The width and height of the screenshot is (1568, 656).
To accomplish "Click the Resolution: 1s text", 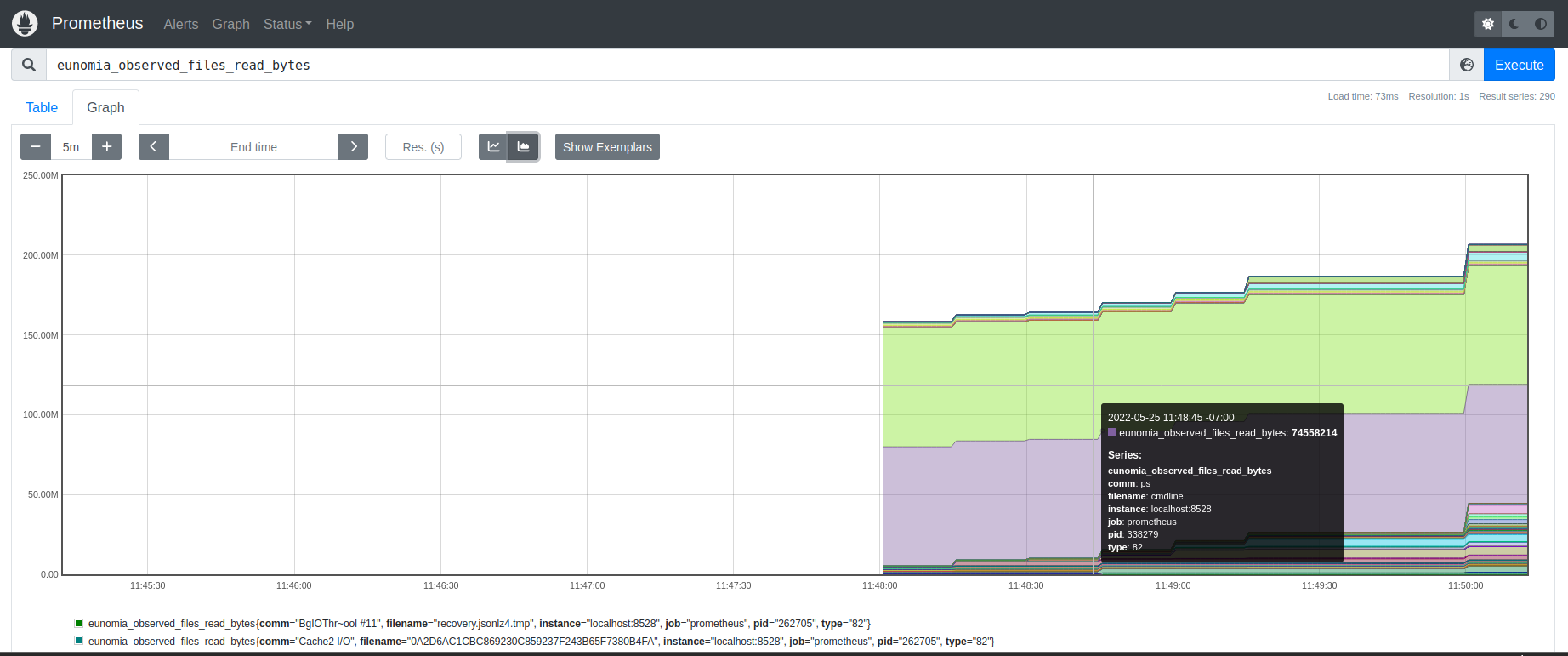I will [1439, 96].
